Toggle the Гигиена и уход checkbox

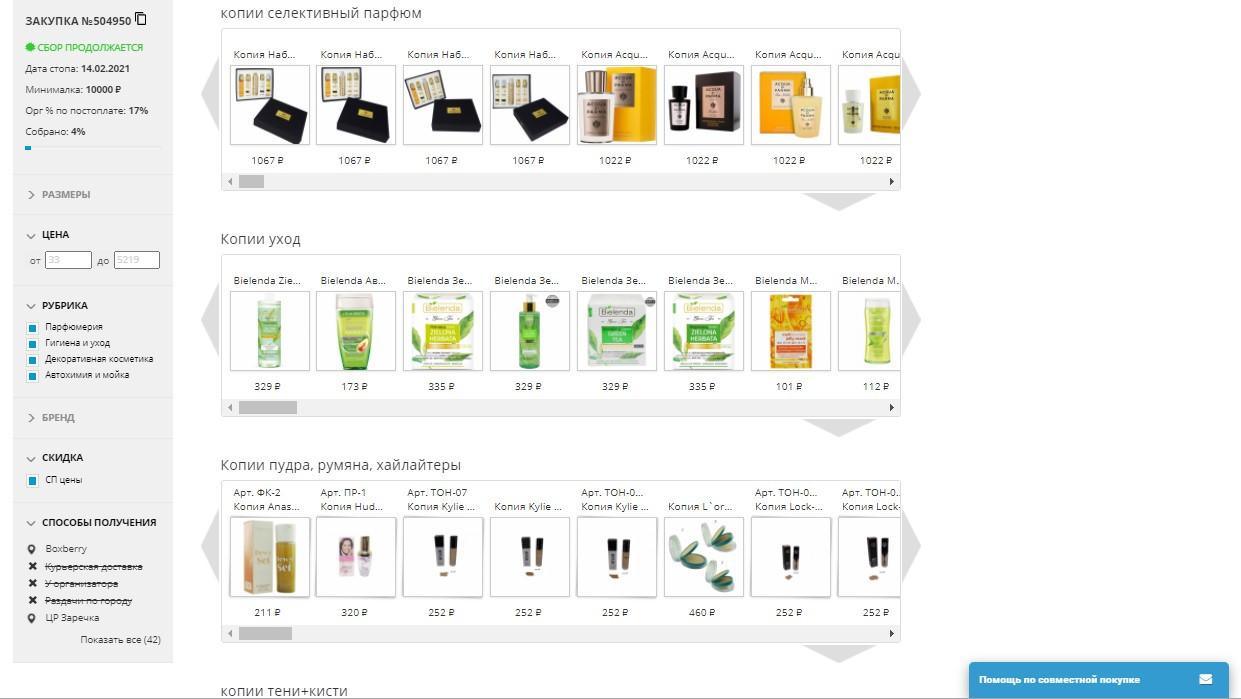point(32,343)
